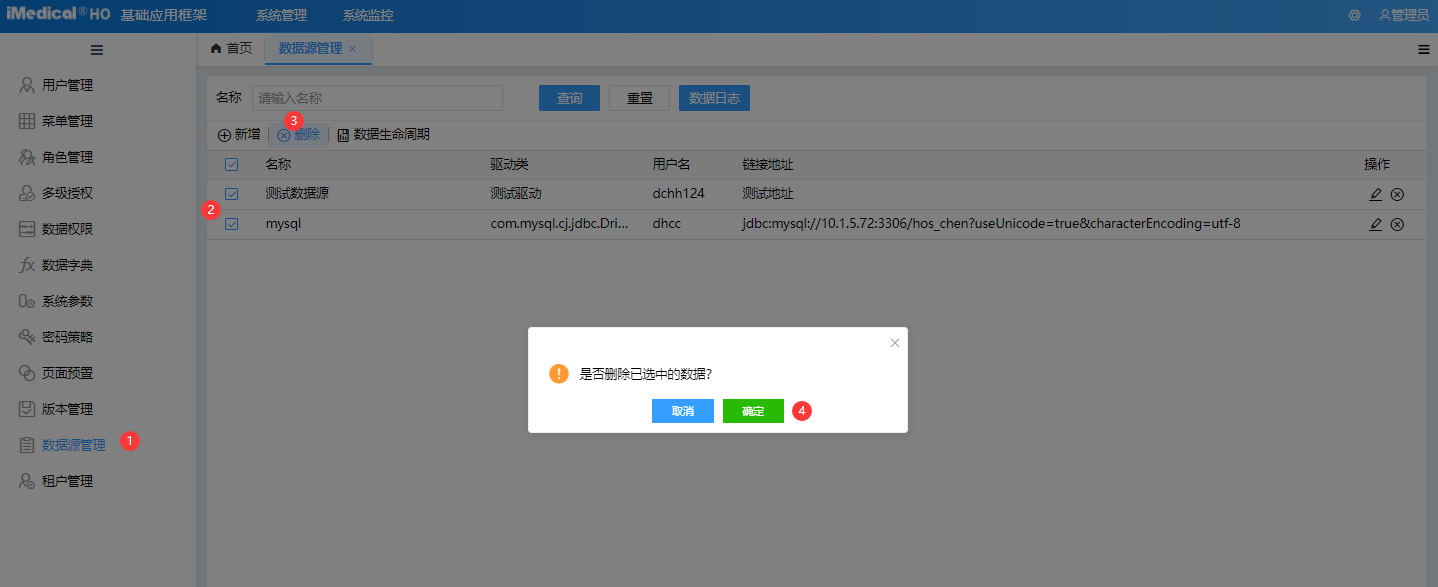Reset the search with 重置
The width and height of the screenshot is (1438, 587).
(x=639, y=97)
